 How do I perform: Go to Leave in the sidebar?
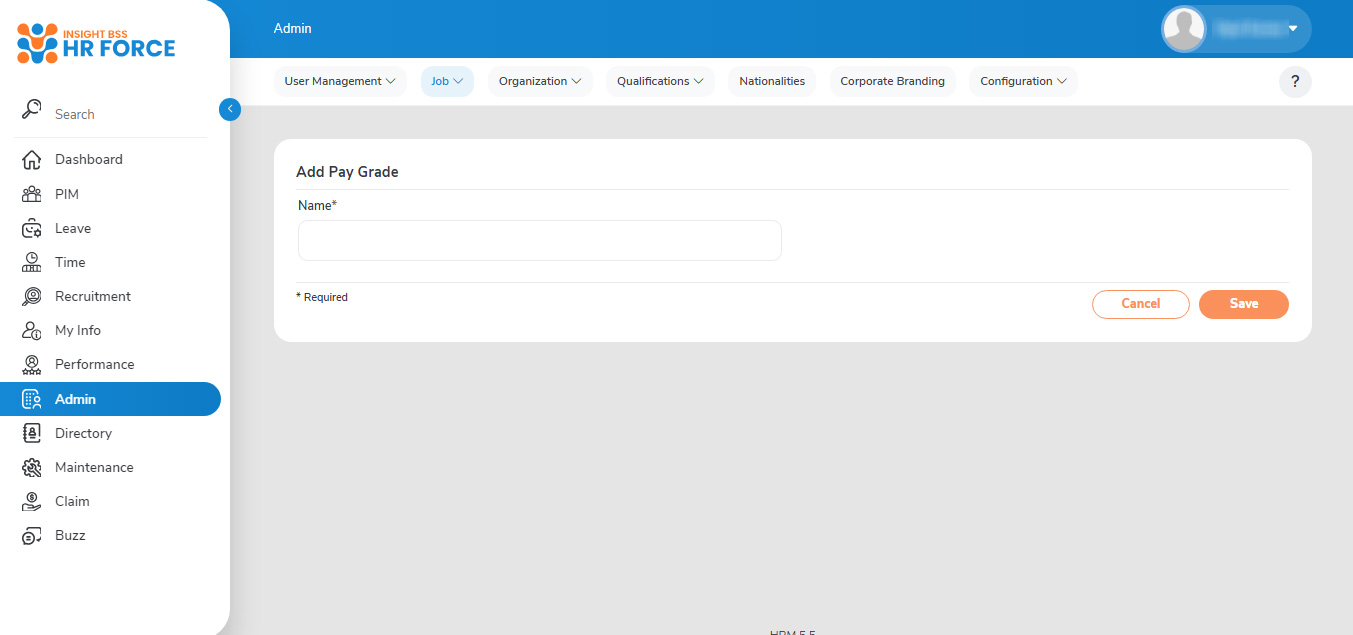tap(73, 228)
